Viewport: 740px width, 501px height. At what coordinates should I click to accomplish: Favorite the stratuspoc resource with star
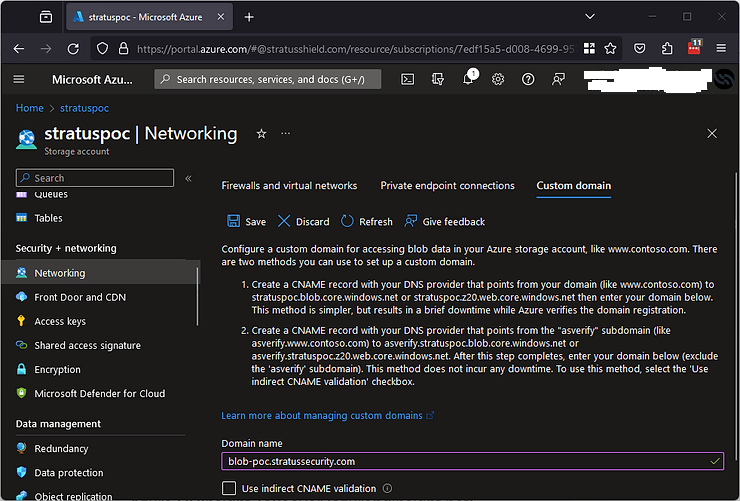(261, 134)
